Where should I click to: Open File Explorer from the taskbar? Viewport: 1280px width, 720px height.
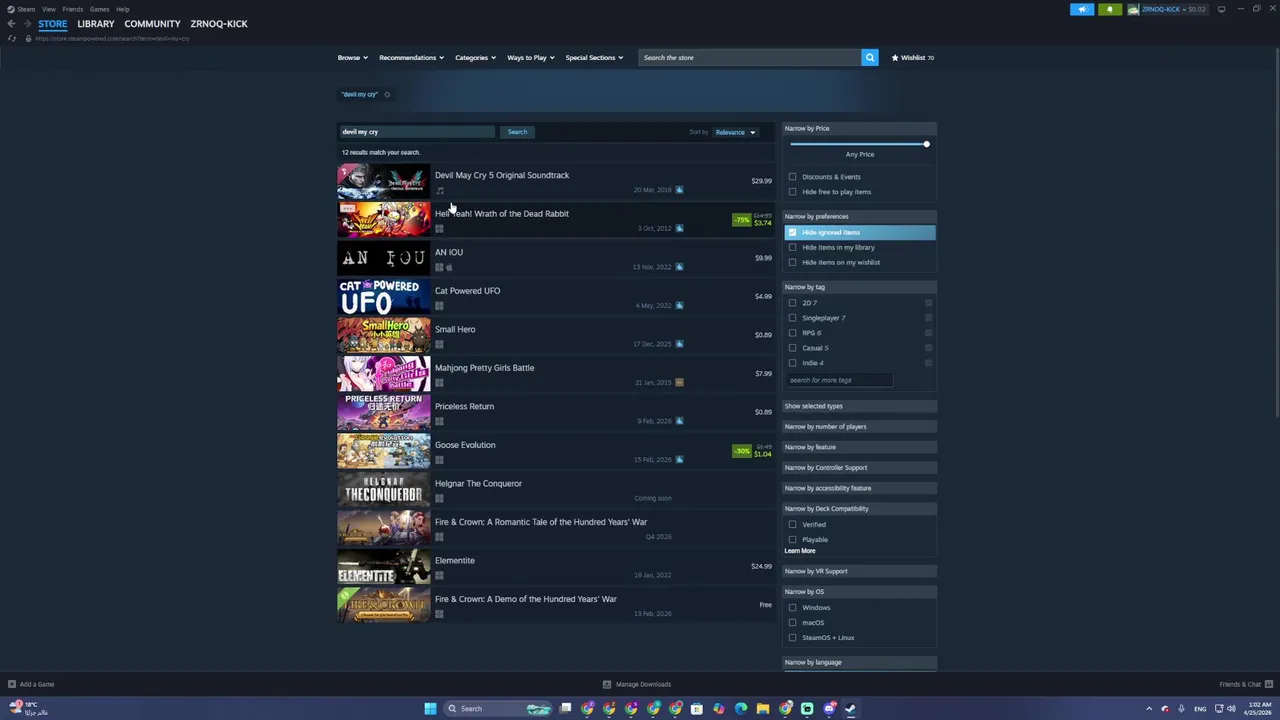(763, 708)
